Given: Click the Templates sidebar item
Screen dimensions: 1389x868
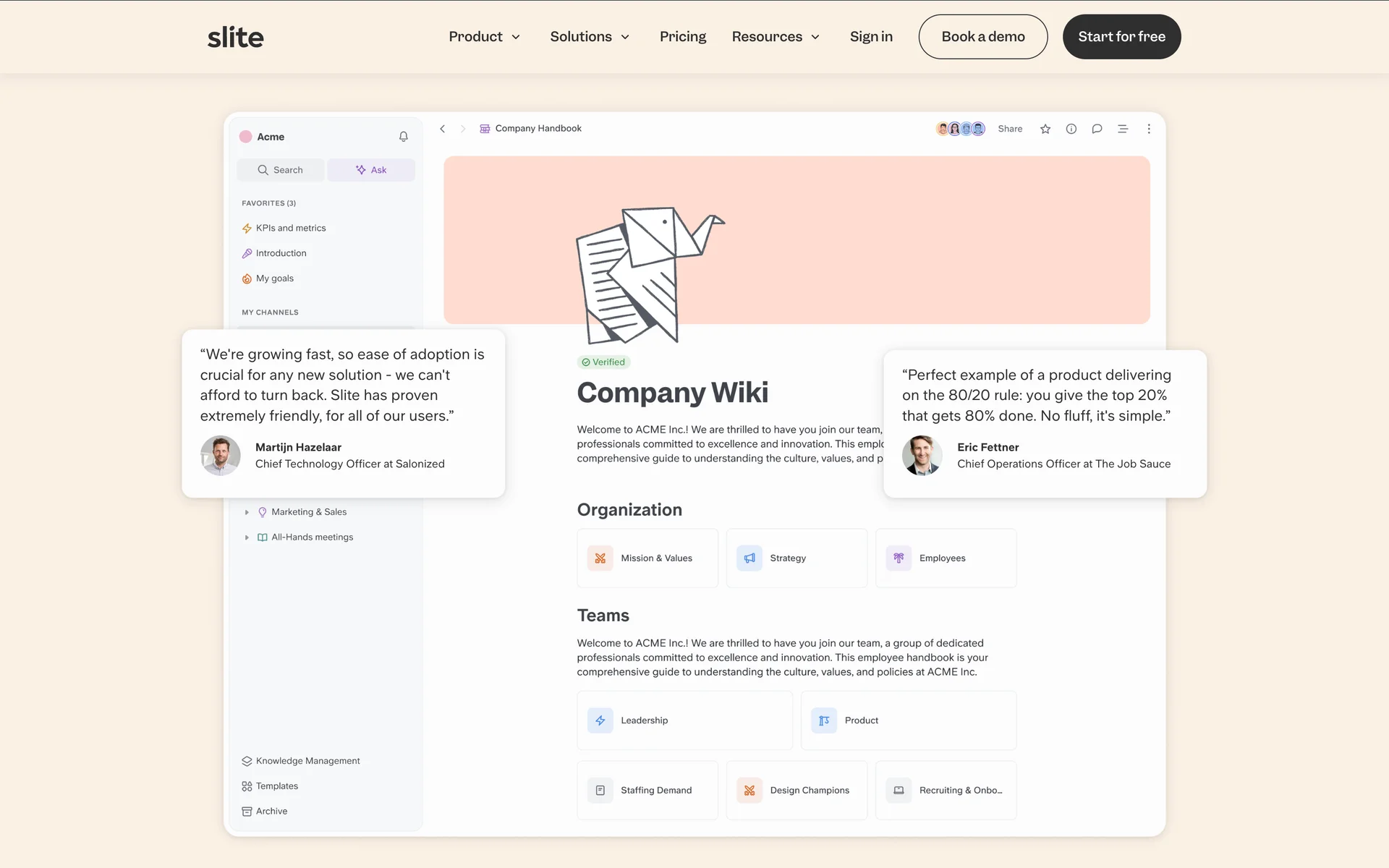Looking at the screenshot, I should (x=276, y=786).
